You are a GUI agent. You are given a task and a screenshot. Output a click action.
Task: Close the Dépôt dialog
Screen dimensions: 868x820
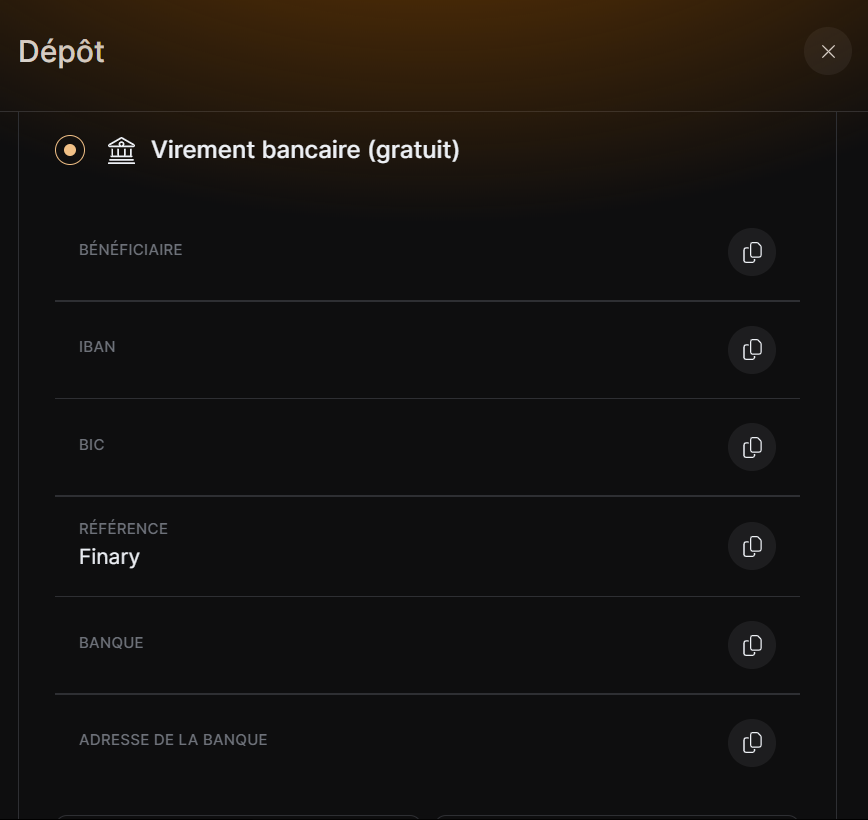click(x=828, y=51)
